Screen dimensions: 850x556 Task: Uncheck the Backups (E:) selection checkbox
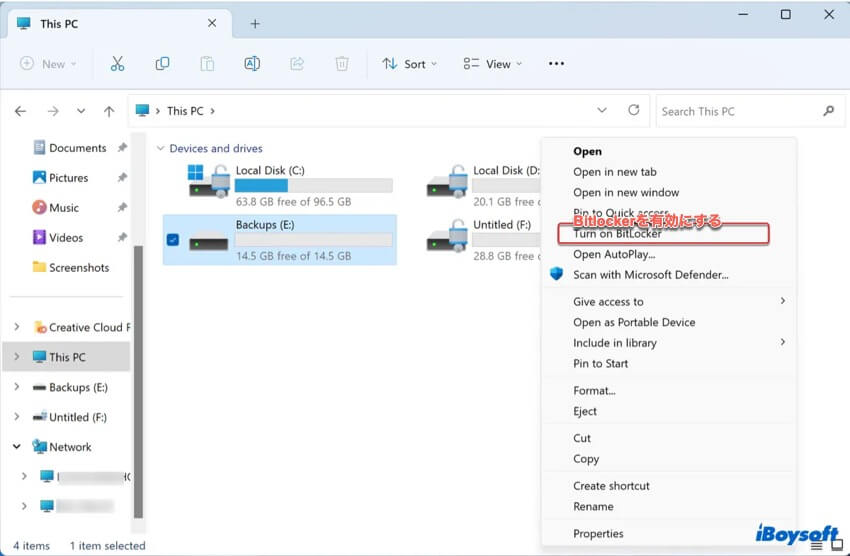pos(173,240)
